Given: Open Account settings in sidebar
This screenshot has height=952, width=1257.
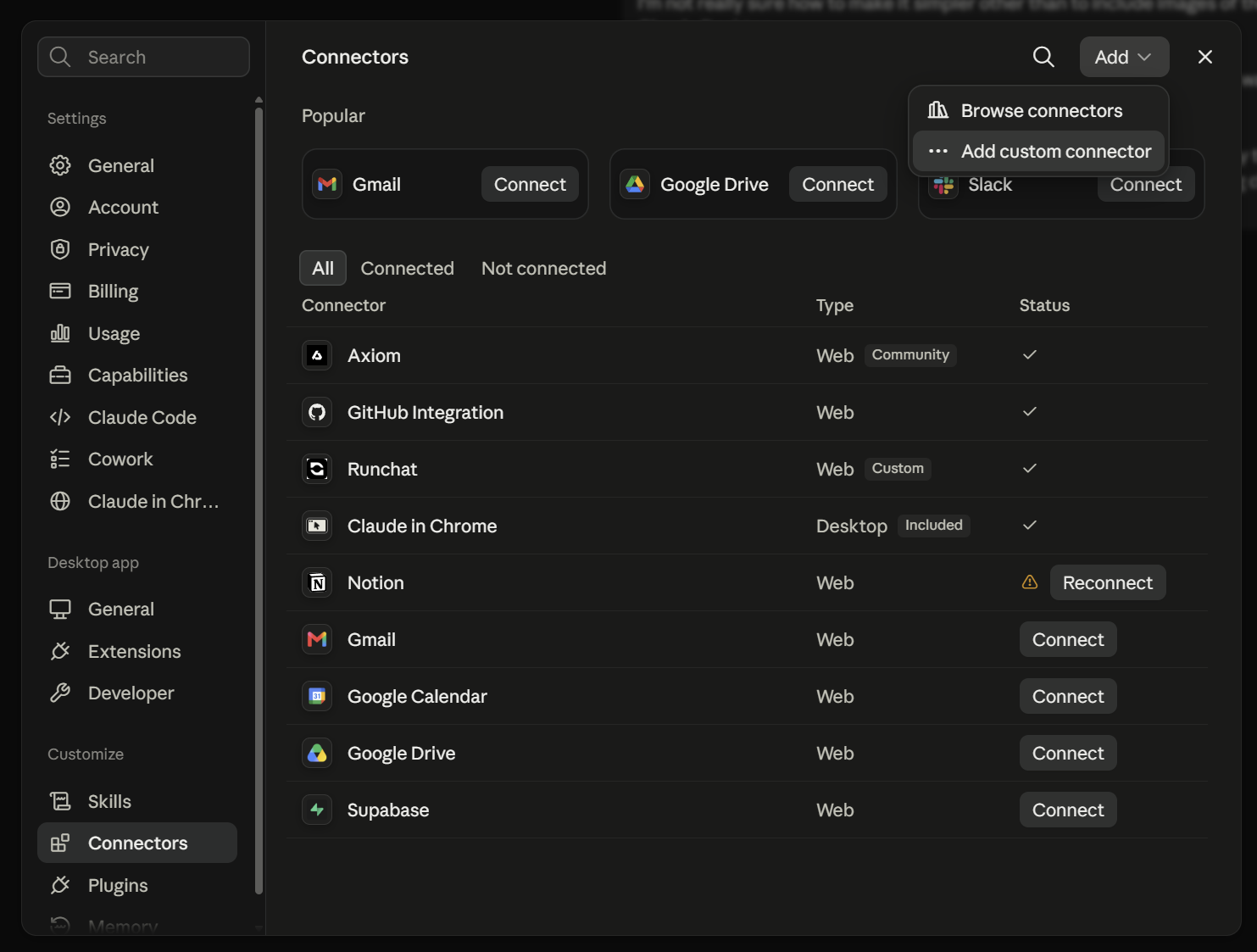Looking at the screenshot, I should point(137,207).
